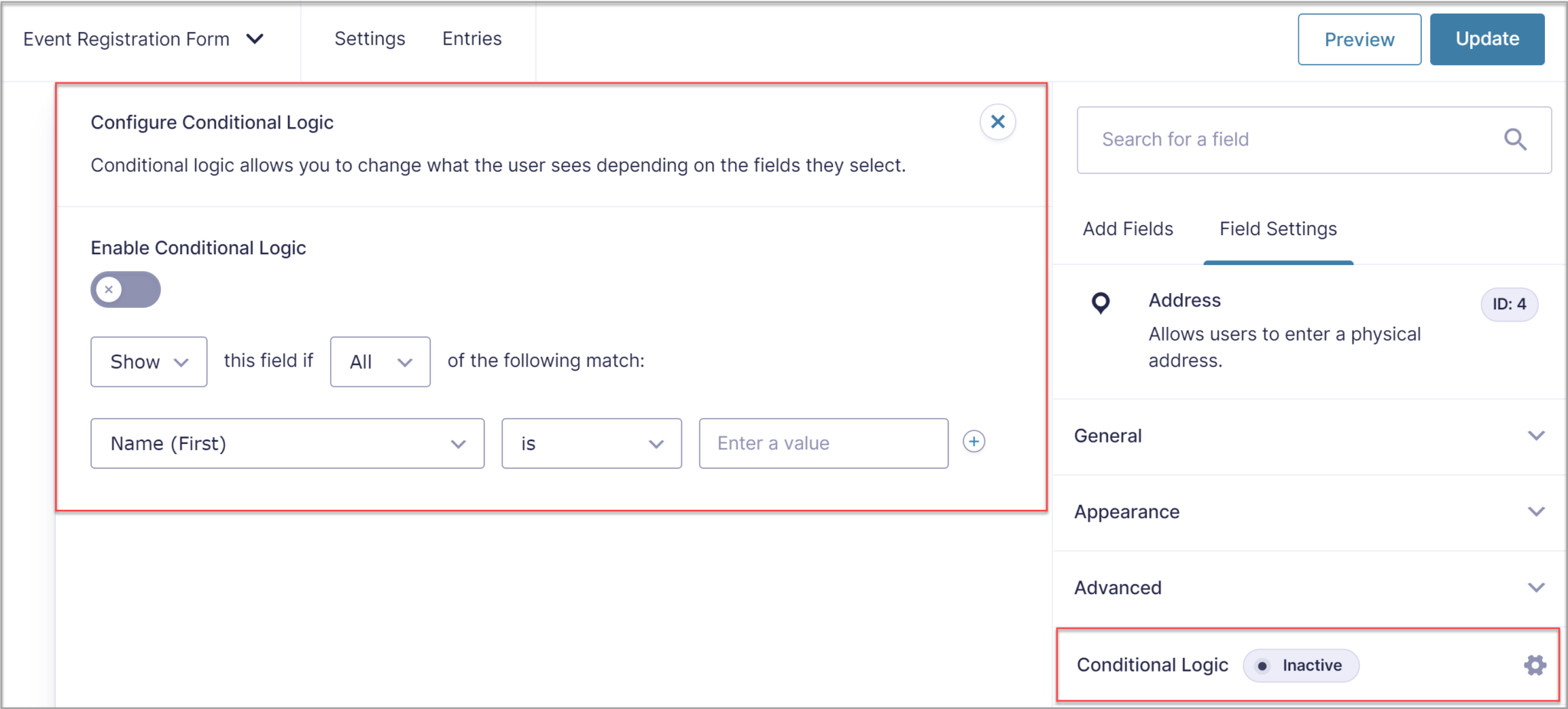Open Conditional Logic settings via gear icon
This screenshot has width=1568, height=709.
(1534, 665)
